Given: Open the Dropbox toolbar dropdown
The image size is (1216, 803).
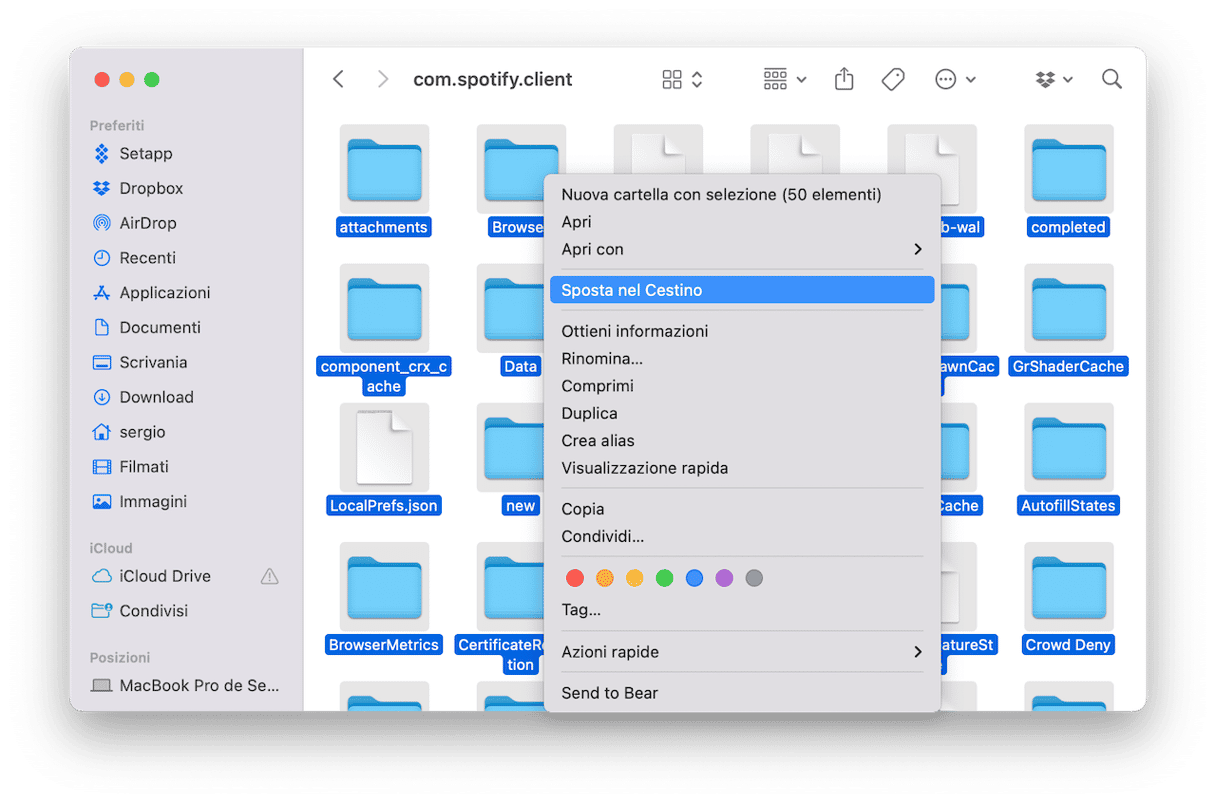Looking at the screenshot, I should tap(1054, 79).
